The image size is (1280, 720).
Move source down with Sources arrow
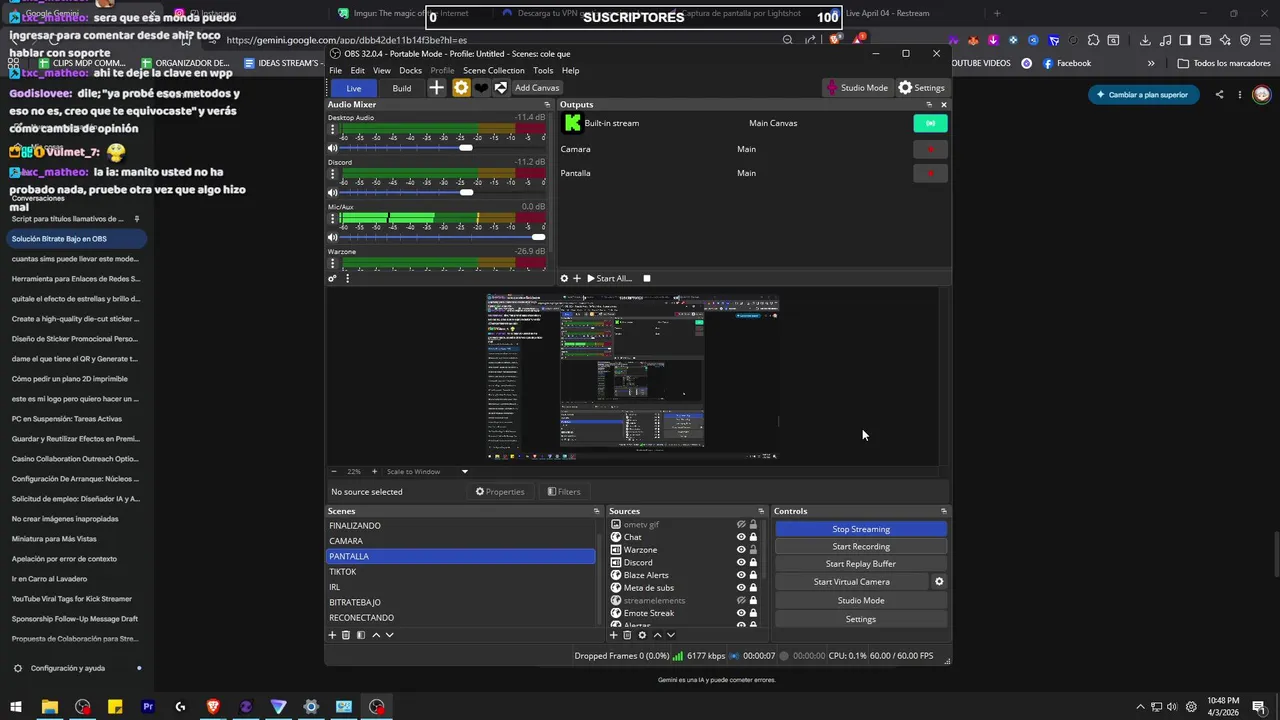coord(670,635)
